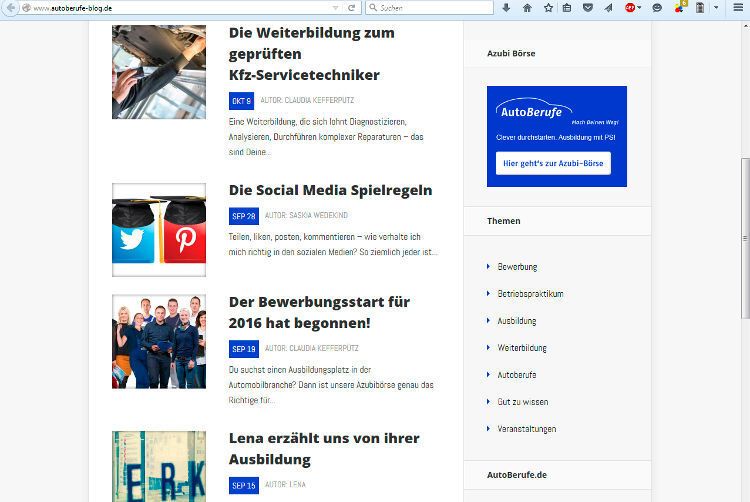Show the bookmarks list icon
The height and width of the screenshot is (502, 750).
click(567, 8)
